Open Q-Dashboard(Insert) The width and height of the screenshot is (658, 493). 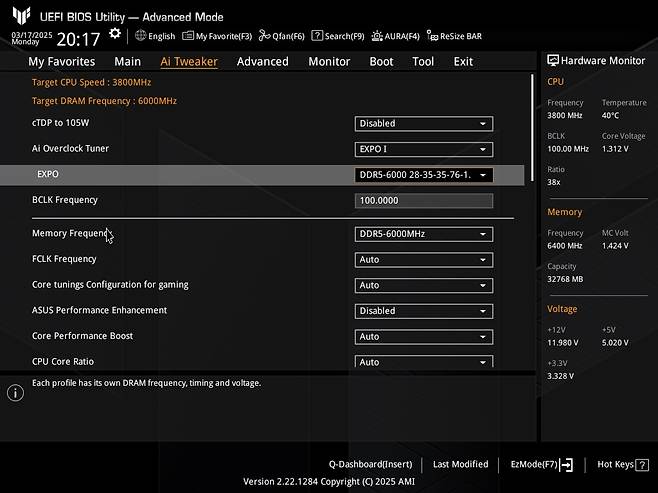click(x=371, y=464)
